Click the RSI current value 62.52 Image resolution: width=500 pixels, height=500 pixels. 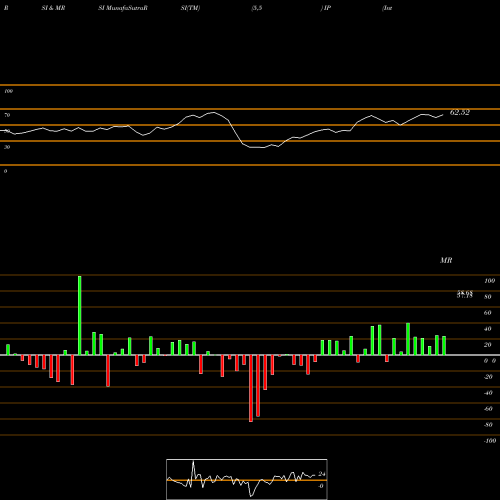coord(460,113)
